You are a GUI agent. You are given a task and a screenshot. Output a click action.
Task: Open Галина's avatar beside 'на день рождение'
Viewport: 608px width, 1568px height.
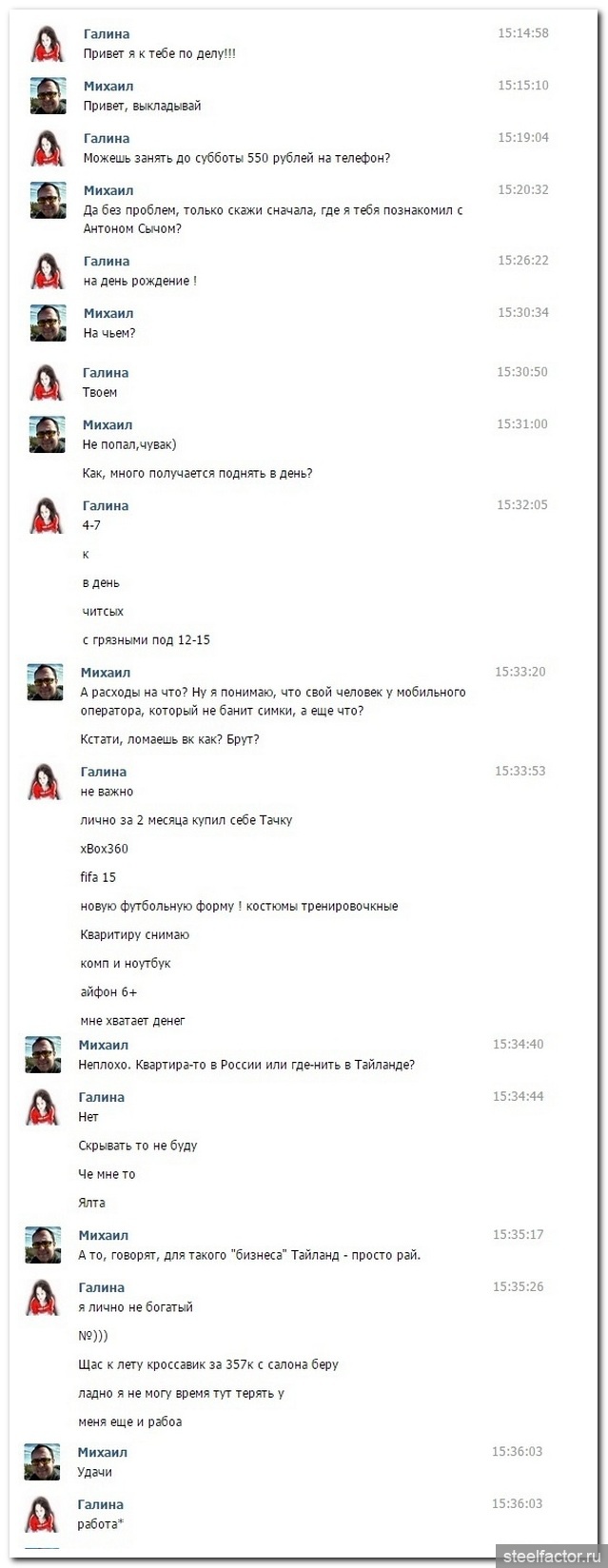pos(49,271)
